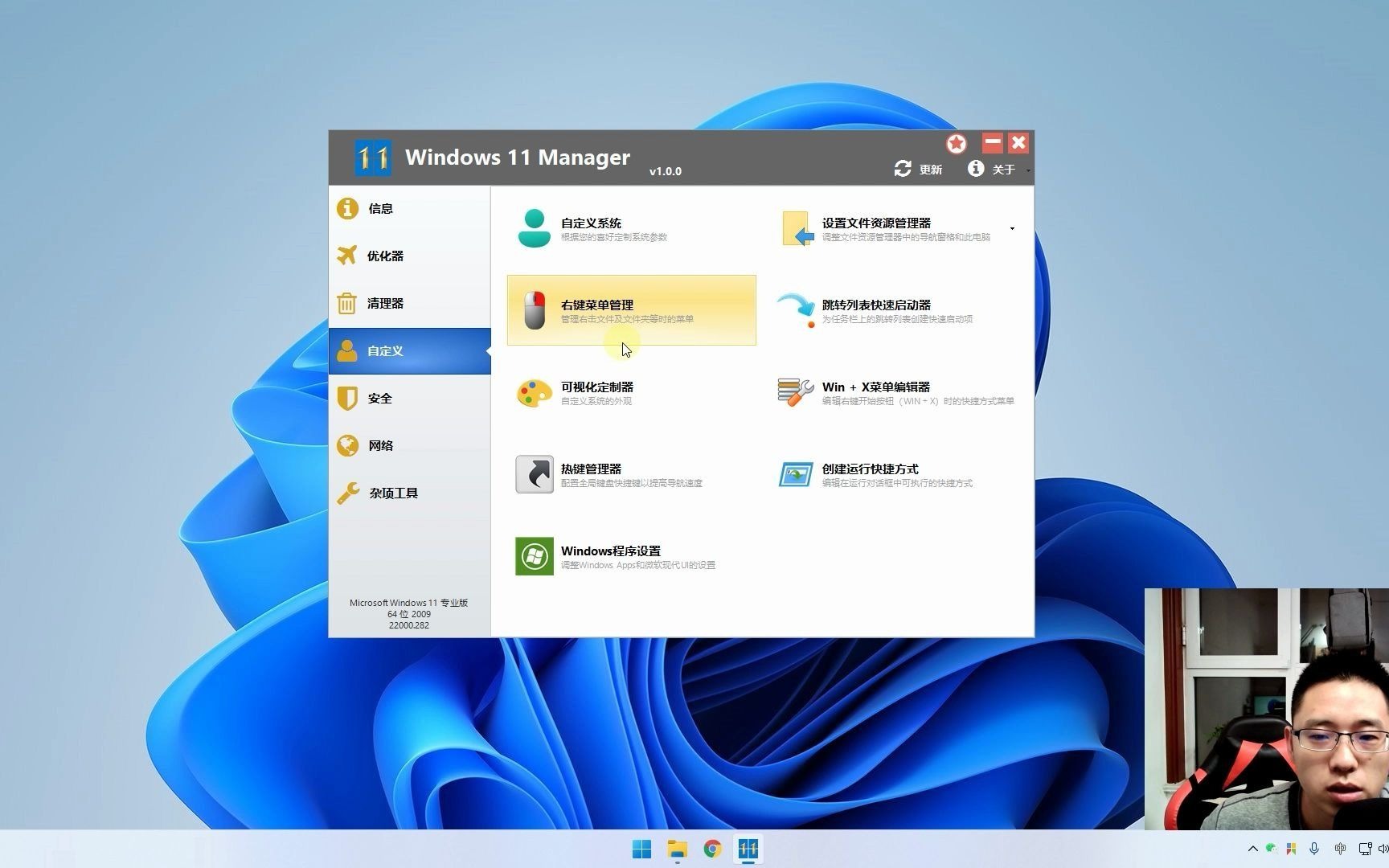Switch to the 信息 sidebar section
Image resolution: width=1389 pixels, height=868 pixels.
409,209
